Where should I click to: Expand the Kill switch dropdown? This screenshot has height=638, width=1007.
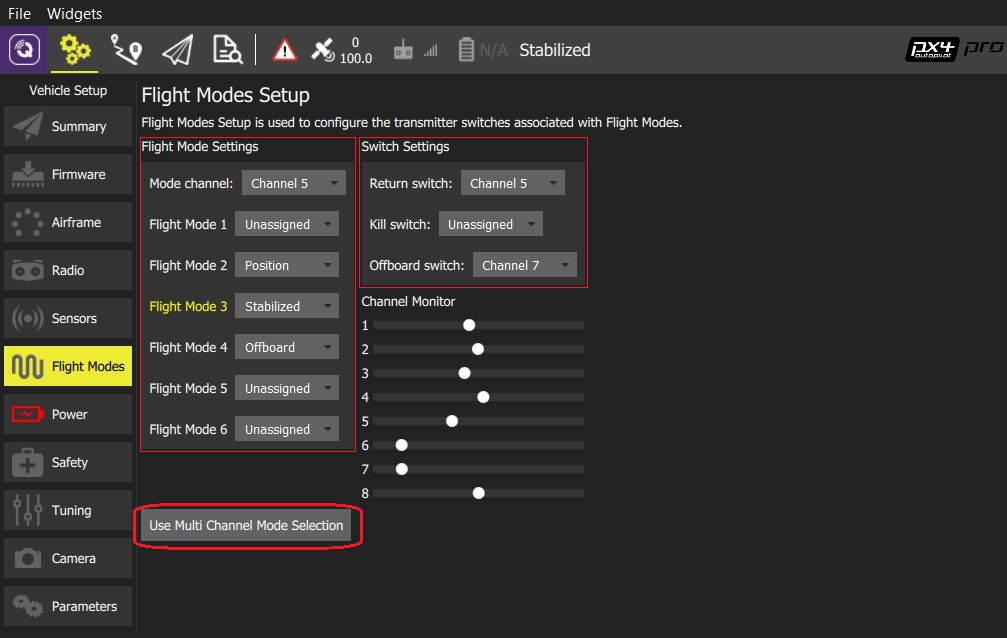pyautogui.click(x=491, y=224)
